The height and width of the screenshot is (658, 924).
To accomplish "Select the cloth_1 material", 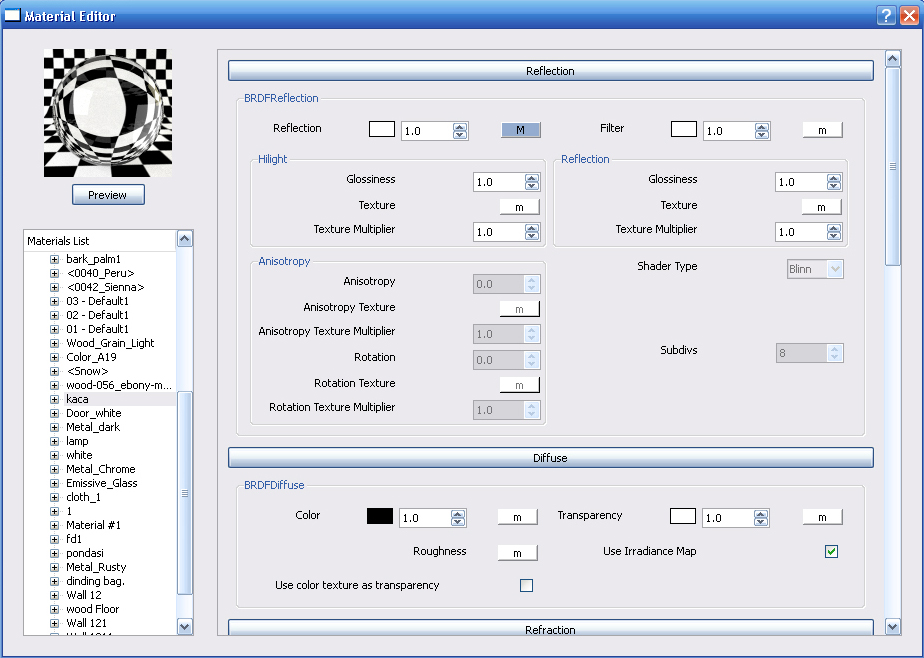I will pyautogui.click(x=83, y=497).
